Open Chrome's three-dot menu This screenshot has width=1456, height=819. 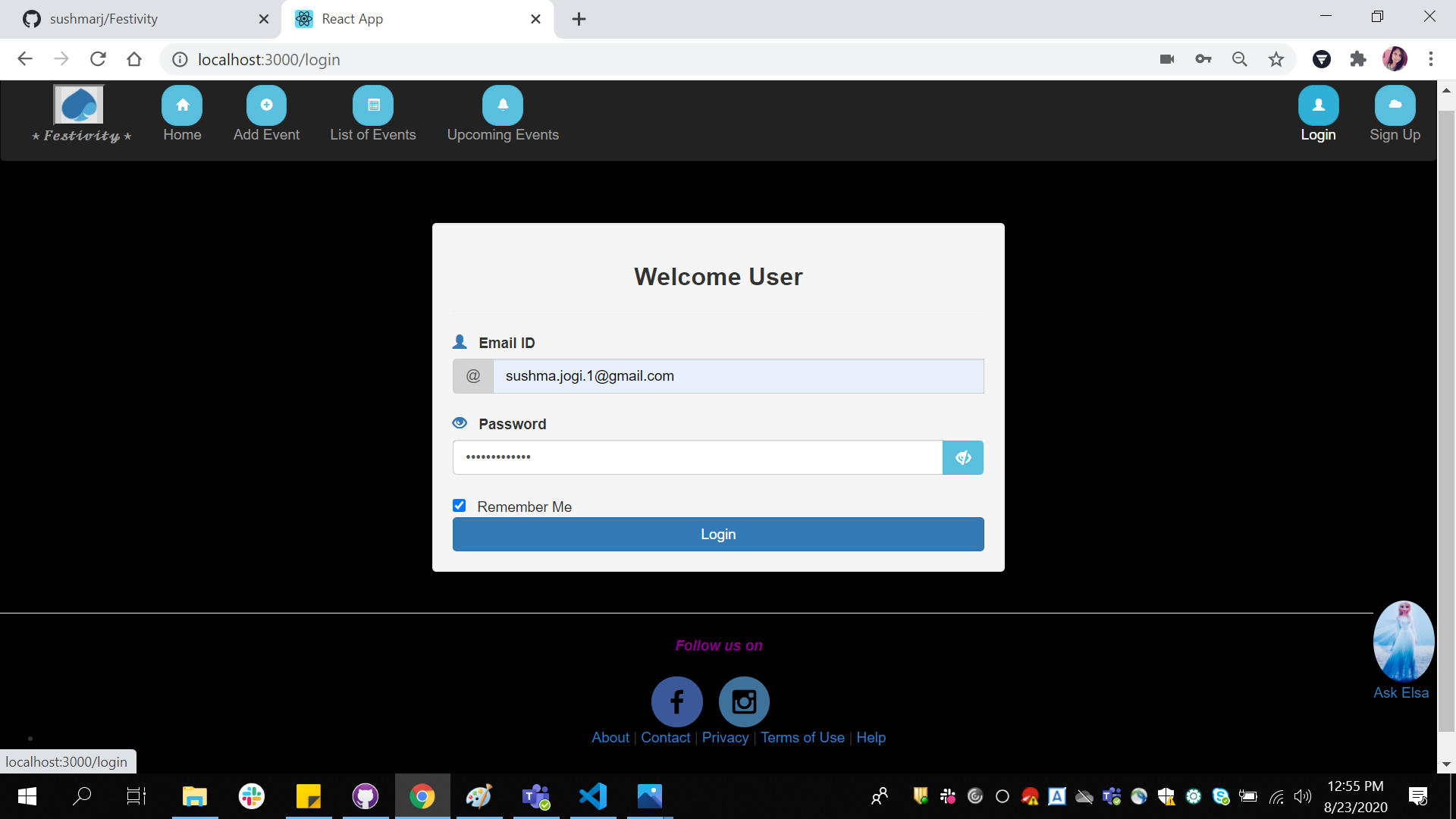click(1431, 59)
